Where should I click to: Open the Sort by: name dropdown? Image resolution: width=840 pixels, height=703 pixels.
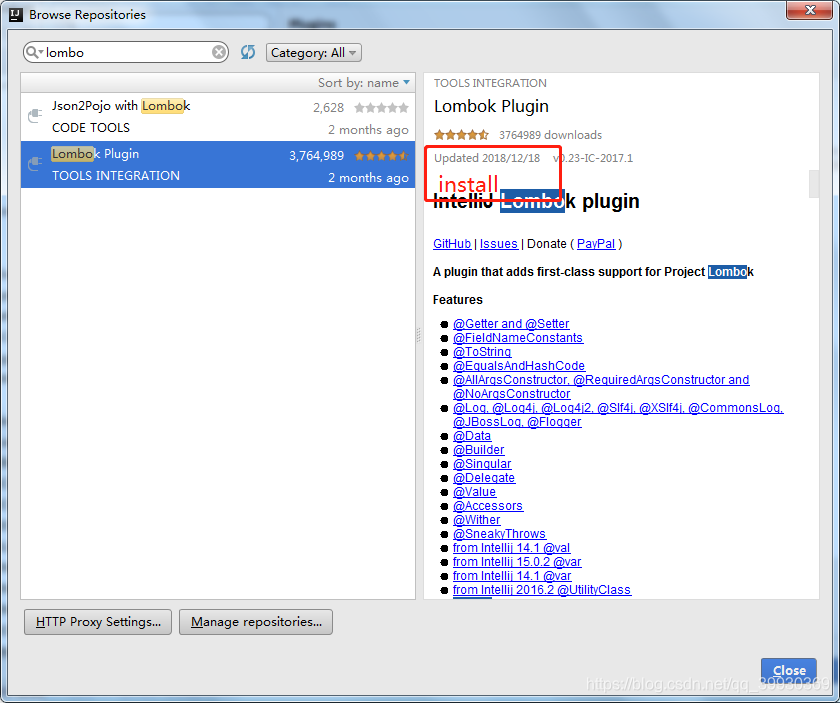(364, 83)
